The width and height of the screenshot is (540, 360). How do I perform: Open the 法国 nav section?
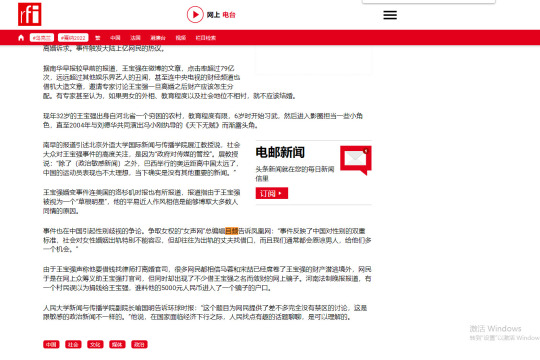click(135, 38)
